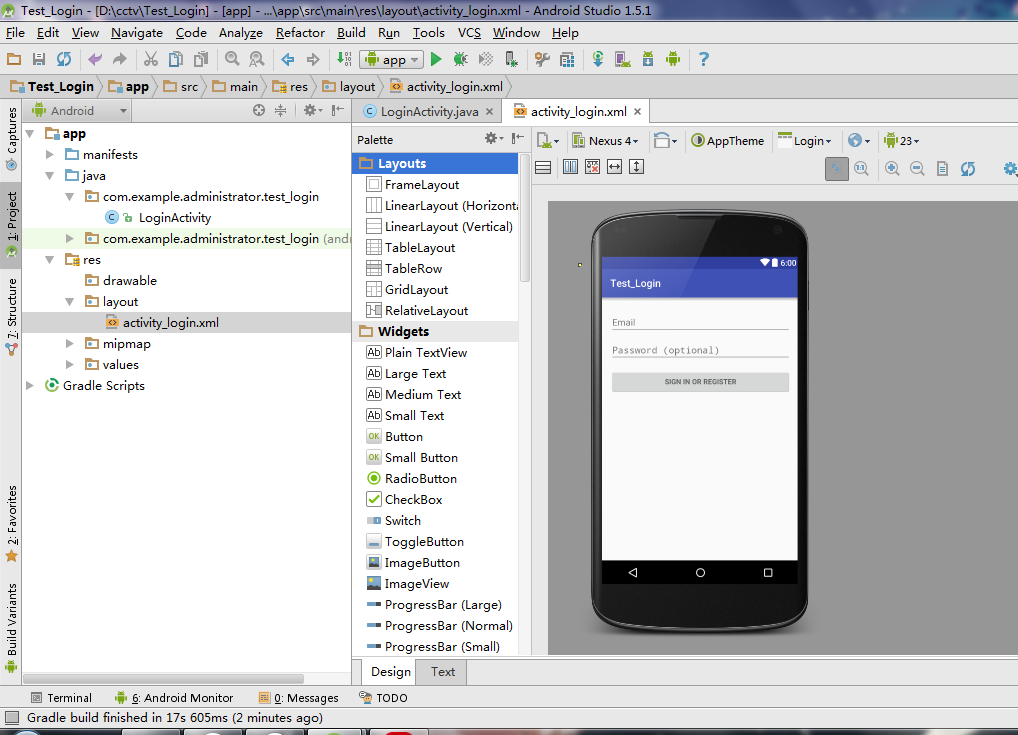The width and height of the screenshot is (1018, 735).
Task: Click the Save All toolbar icon
Action: [39, 60]
